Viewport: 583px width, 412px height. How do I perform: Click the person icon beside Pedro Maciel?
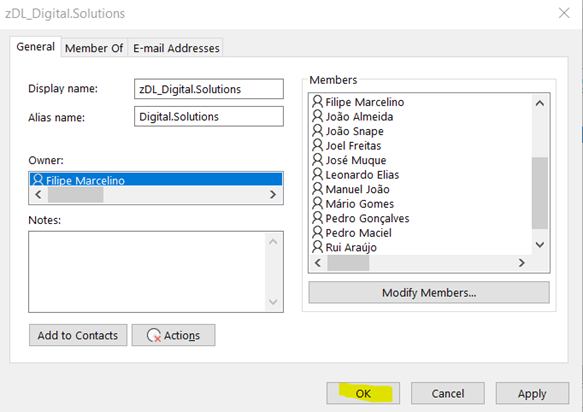[317, 232]
